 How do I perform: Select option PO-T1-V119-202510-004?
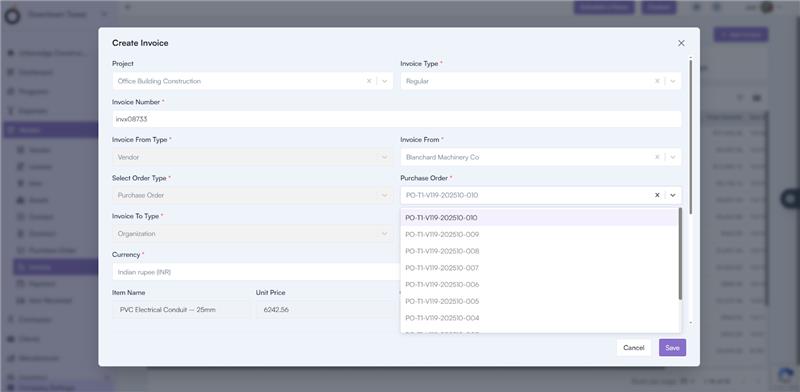539,318
